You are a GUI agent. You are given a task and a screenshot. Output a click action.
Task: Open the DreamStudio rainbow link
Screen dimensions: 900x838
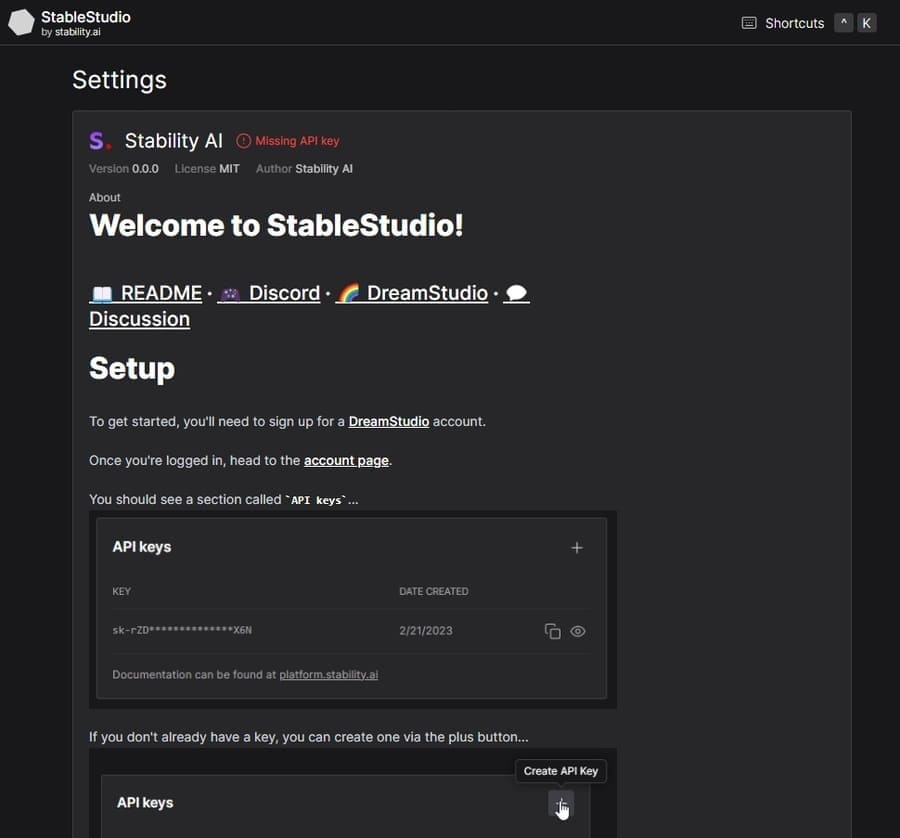click(x=412, y=293)
